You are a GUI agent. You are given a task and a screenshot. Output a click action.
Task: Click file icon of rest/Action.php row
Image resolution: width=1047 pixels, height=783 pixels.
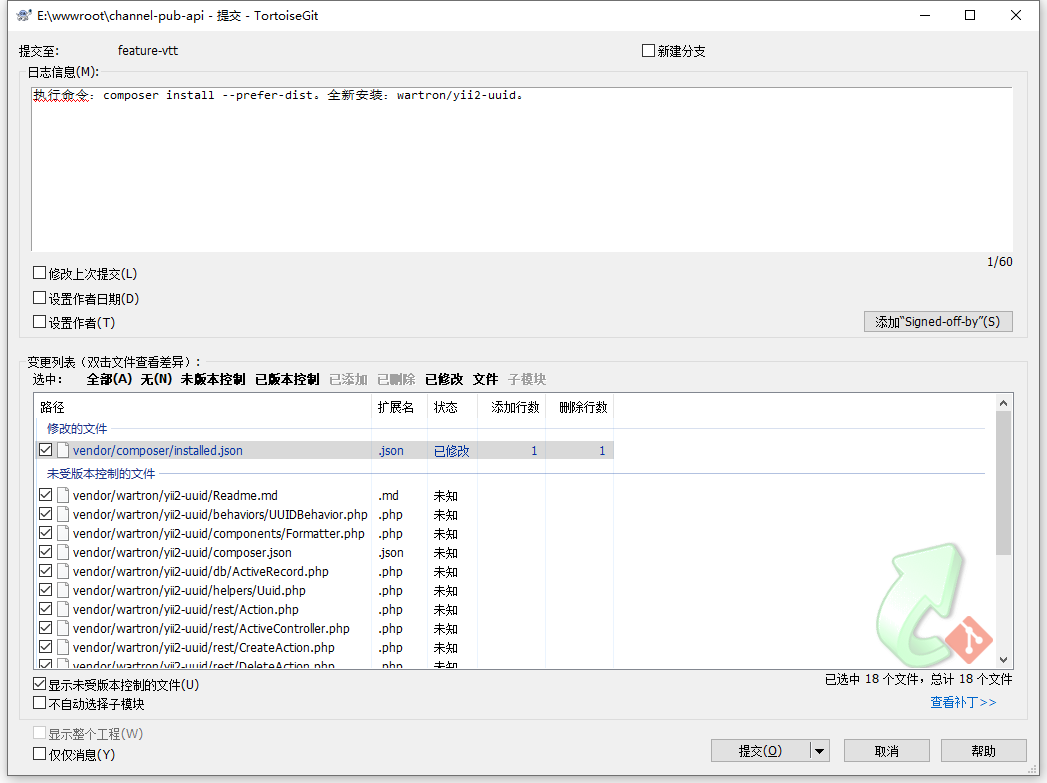[x=63, y=609]
